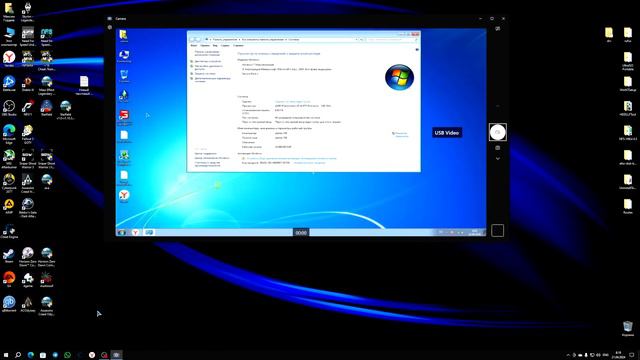Open Yandex browser from the taskbar
This screenshot has width=640, height=360.
pos(92,355)
